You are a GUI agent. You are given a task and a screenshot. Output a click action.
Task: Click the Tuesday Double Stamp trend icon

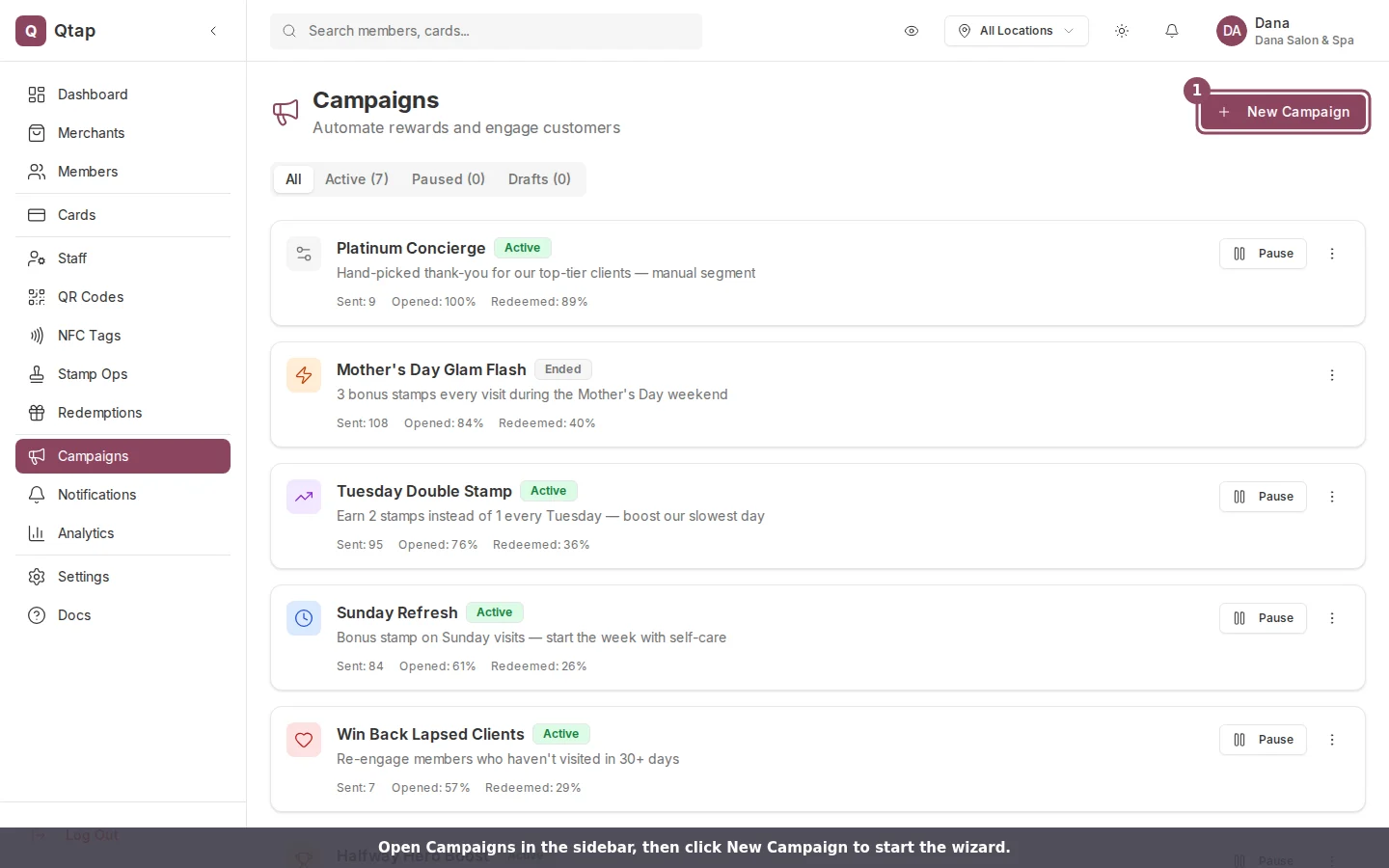(x=304, y=497)
